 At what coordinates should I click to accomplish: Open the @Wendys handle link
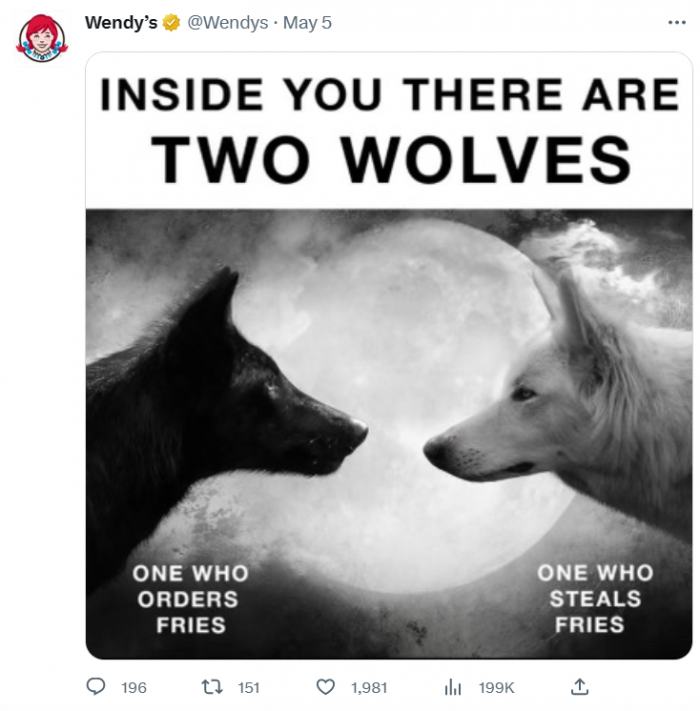(228, 23)
